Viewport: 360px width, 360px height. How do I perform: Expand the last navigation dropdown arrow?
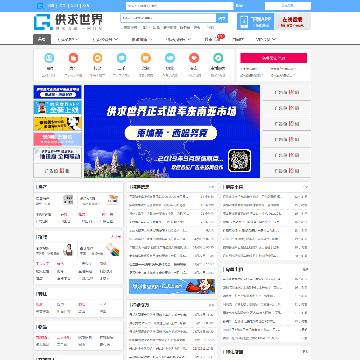tap(274, 39)
